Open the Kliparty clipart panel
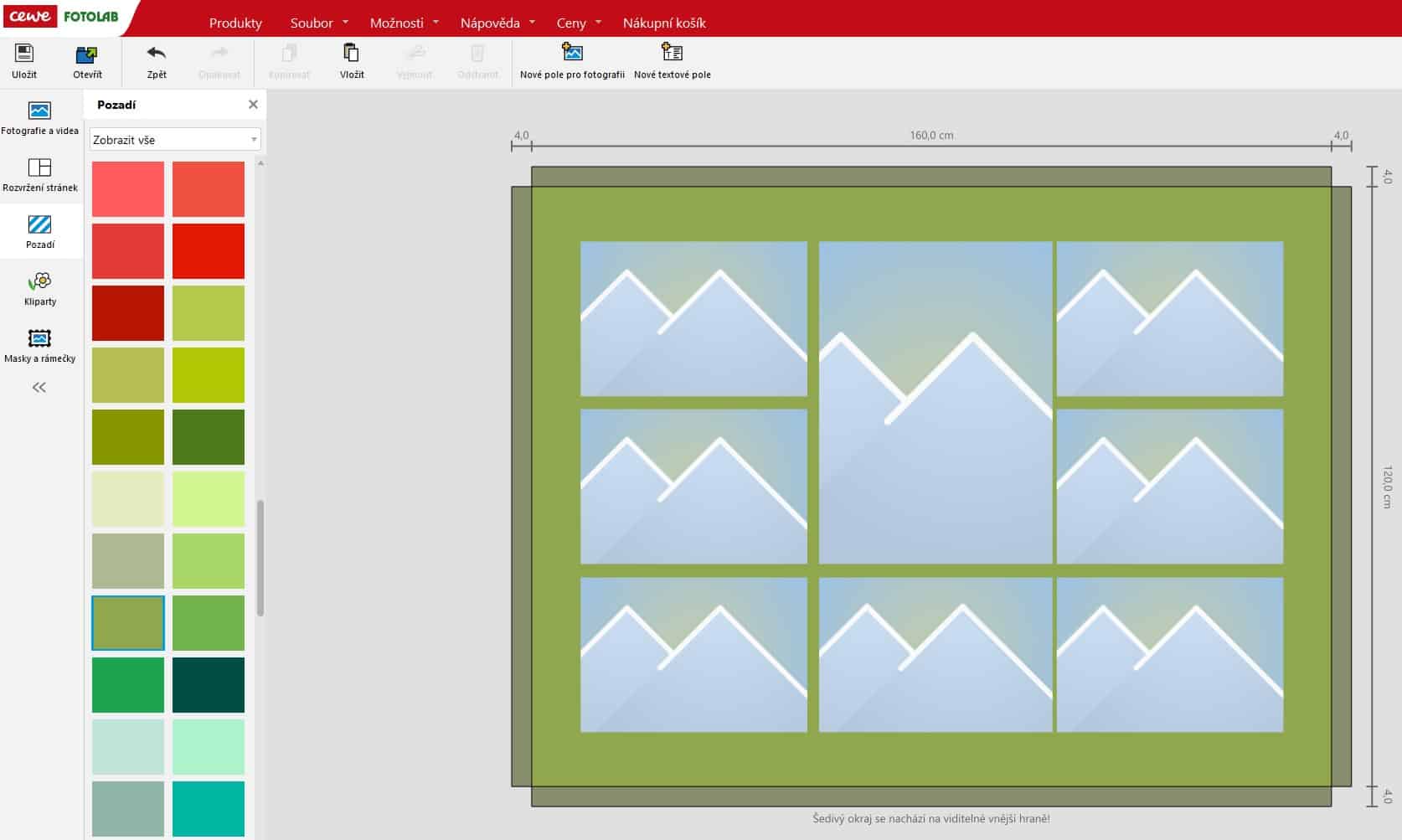The width and height of the screenshot is (1402, 840). [39, 289]
